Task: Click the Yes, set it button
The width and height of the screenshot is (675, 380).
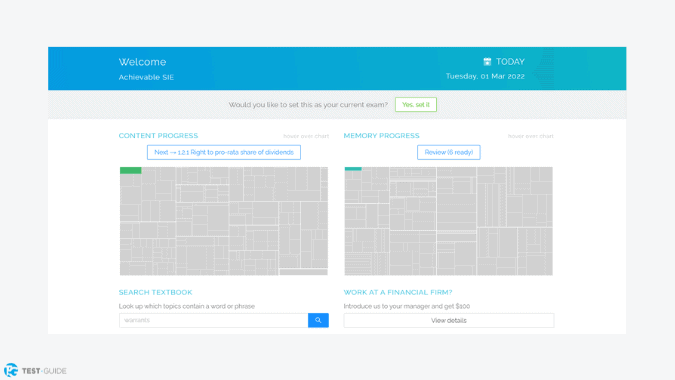Action: click(416, 105)
